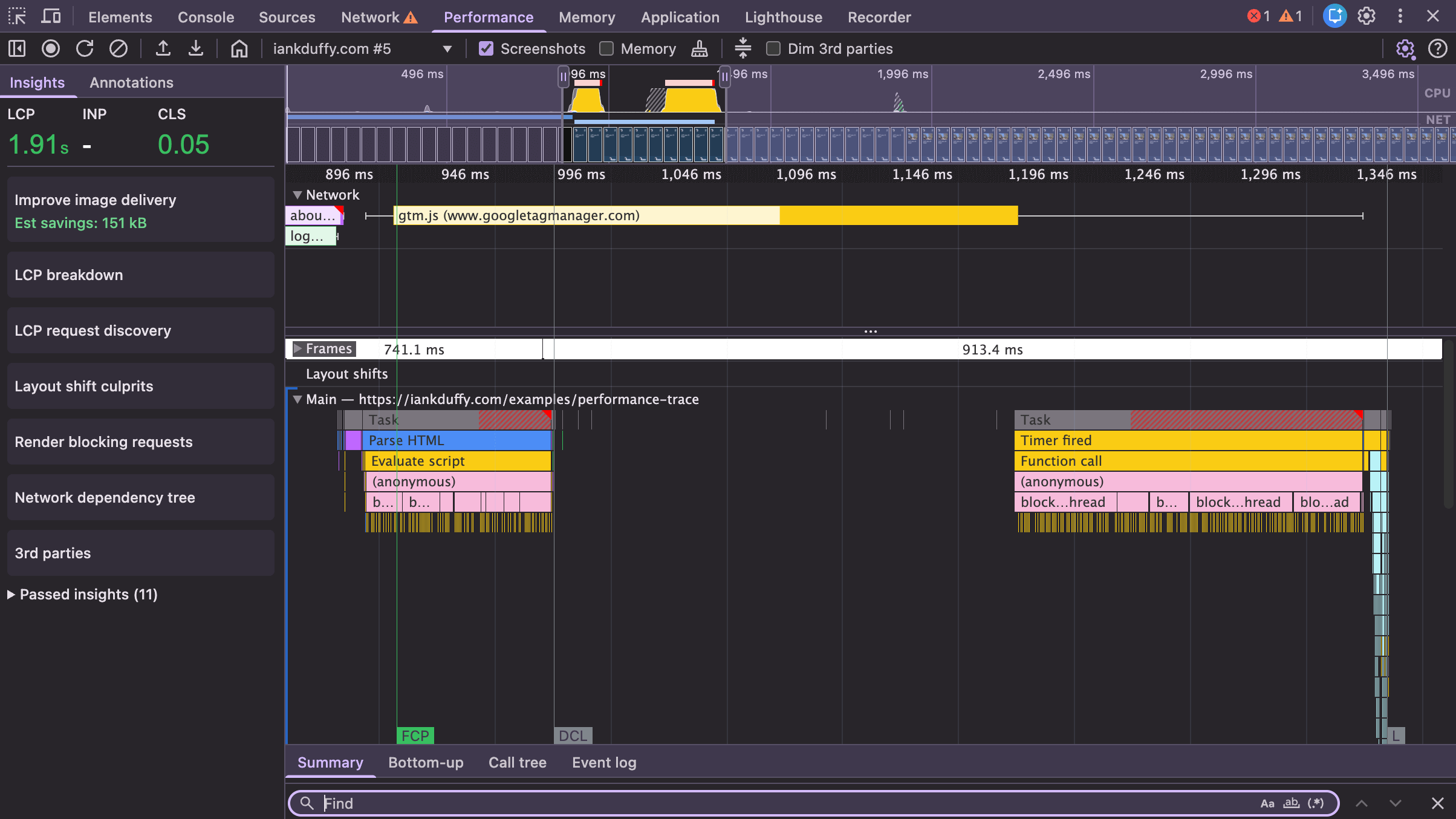Click the reload and record icon
The width and height of the screenshot is (1456, 819).
click(x=85, y=48)
